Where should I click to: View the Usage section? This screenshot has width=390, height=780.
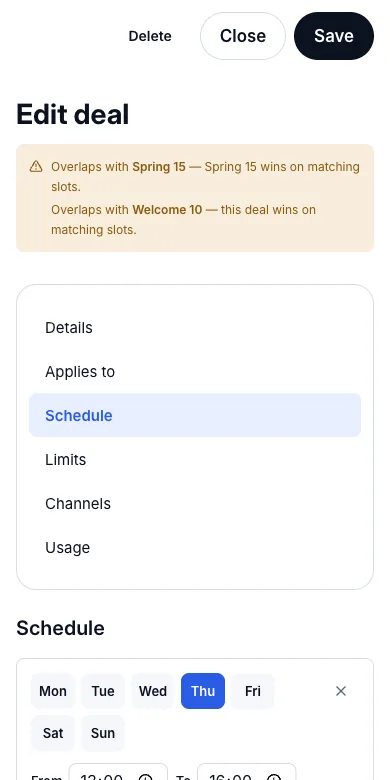pos(195,547)
